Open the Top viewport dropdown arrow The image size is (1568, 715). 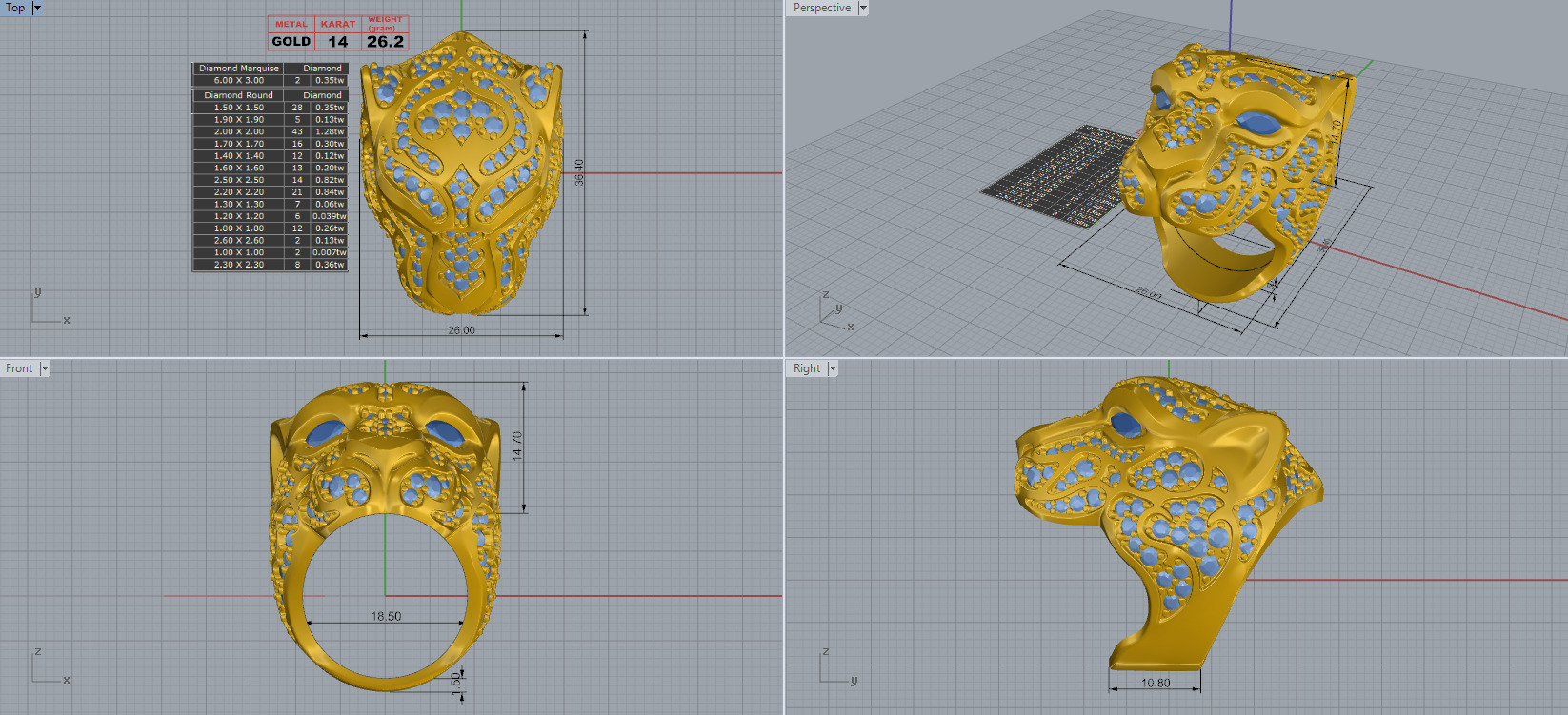(37, 8)
